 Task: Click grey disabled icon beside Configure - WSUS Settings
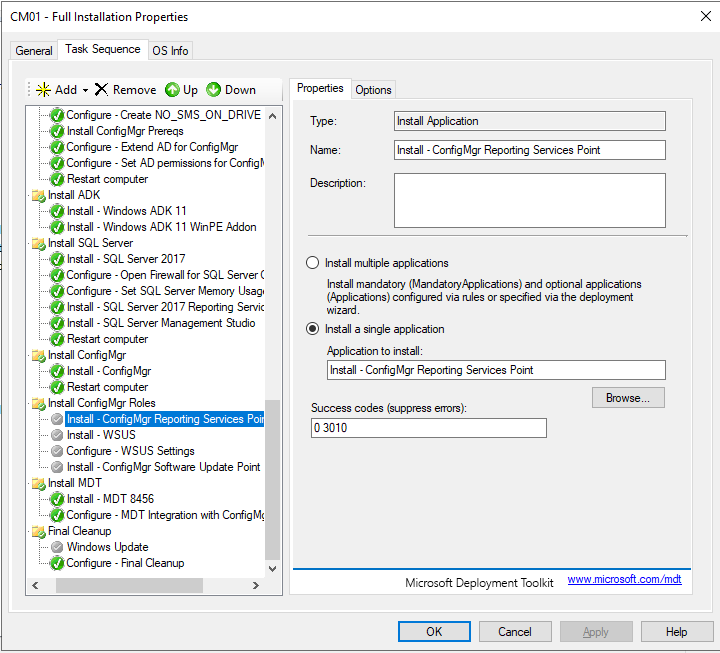click(57, 451)
